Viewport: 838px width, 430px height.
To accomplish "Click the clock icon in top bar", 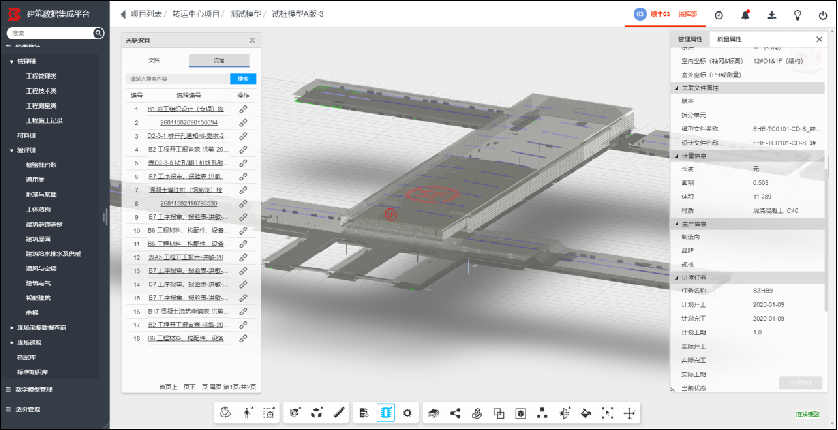I will tap(720, 15).
